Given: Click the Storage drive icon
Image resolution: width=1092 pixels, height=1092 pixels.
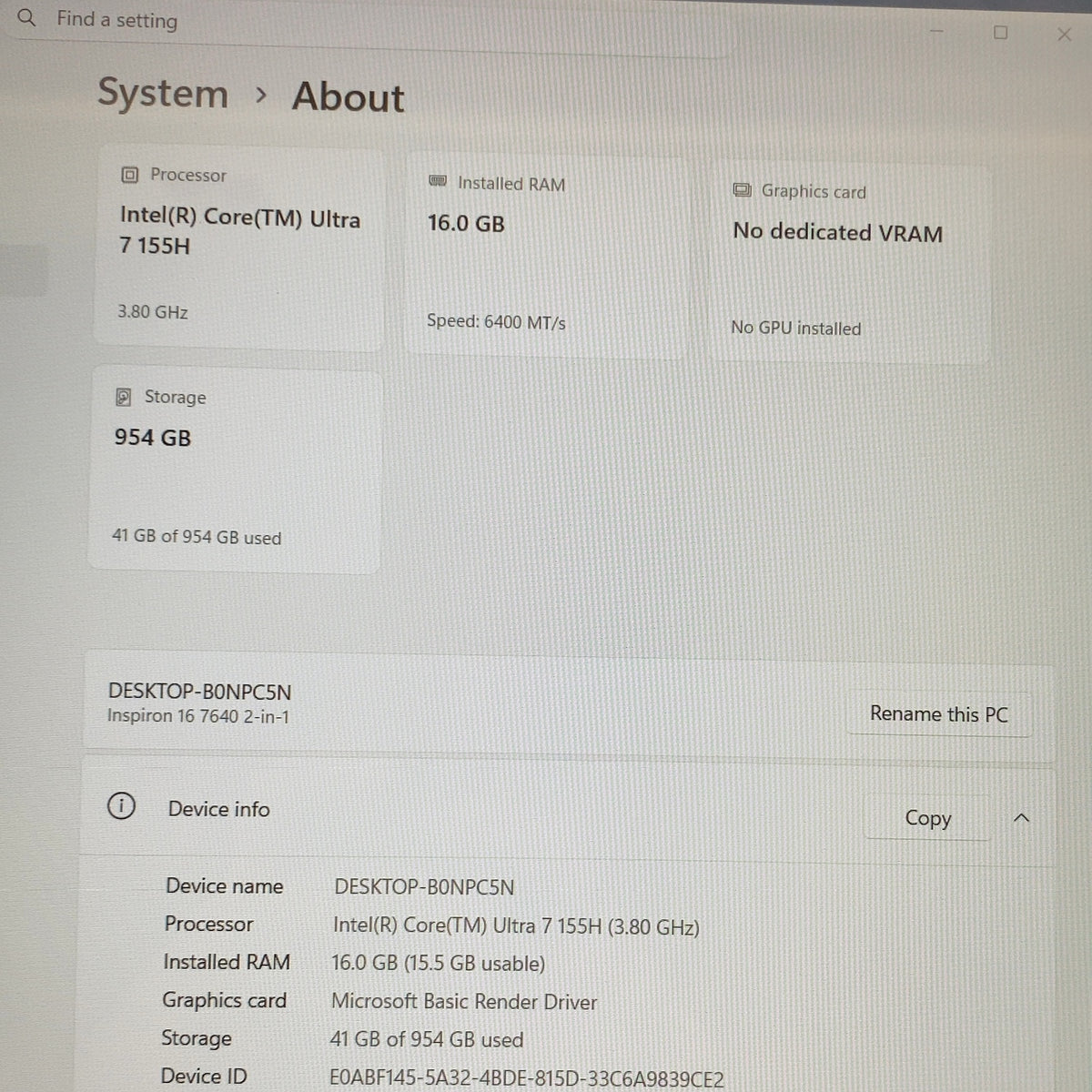Looking at the screenshot, I should [x=124, y=397].
